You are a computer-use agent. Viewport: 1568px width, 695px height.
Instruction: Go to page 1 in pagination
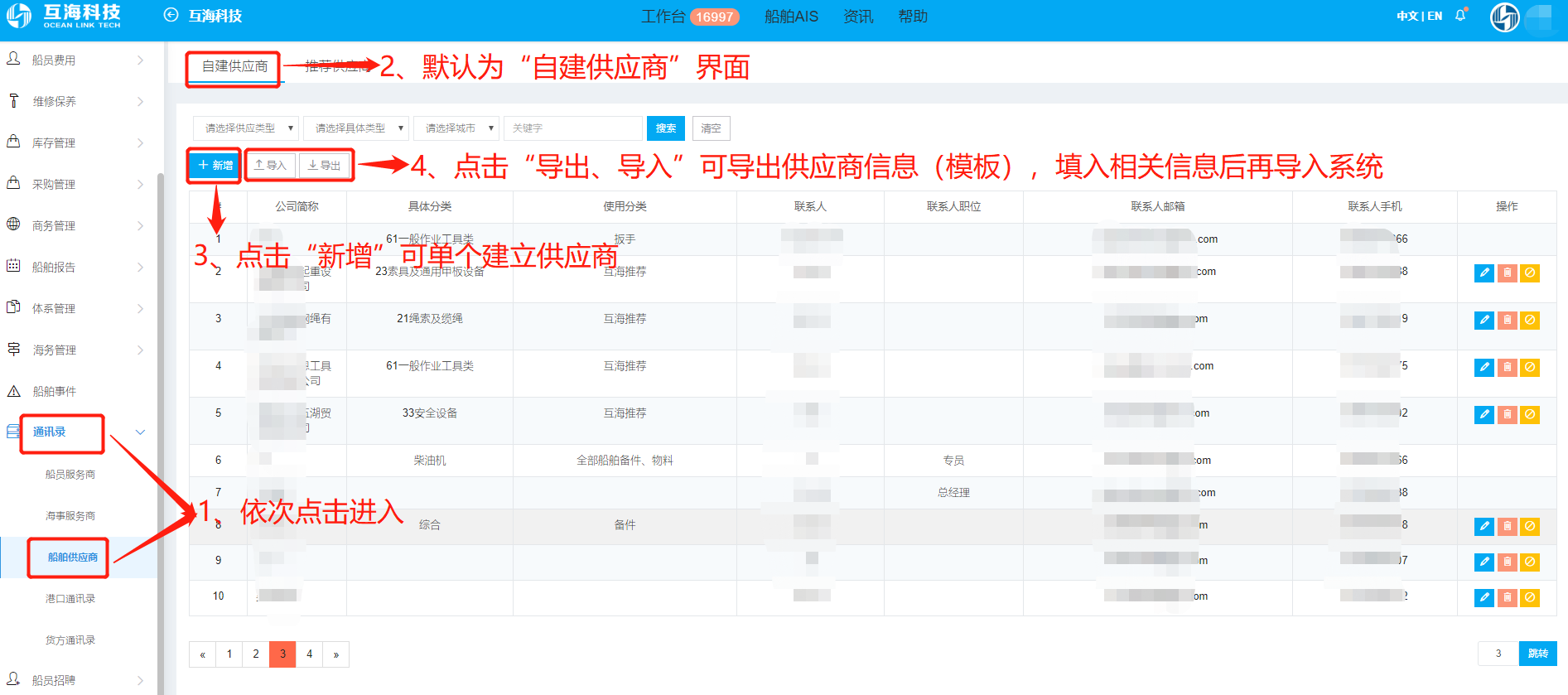click(x=229, y=654)
